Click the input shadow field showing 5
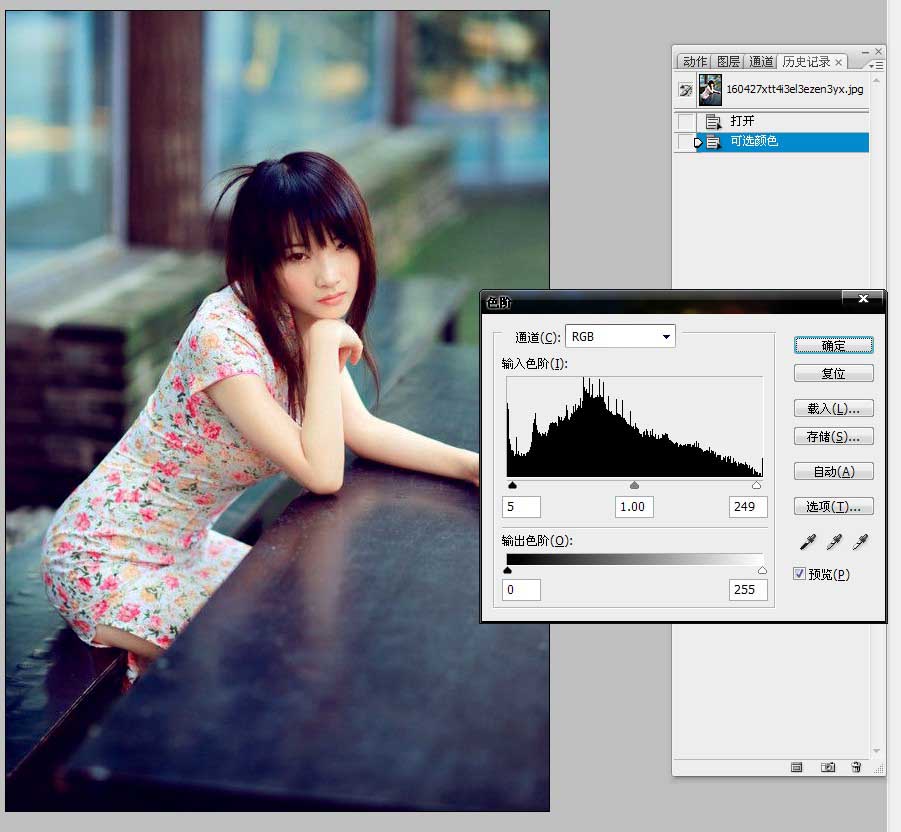This screenshot has height=832, width=901. pos(521,507)
